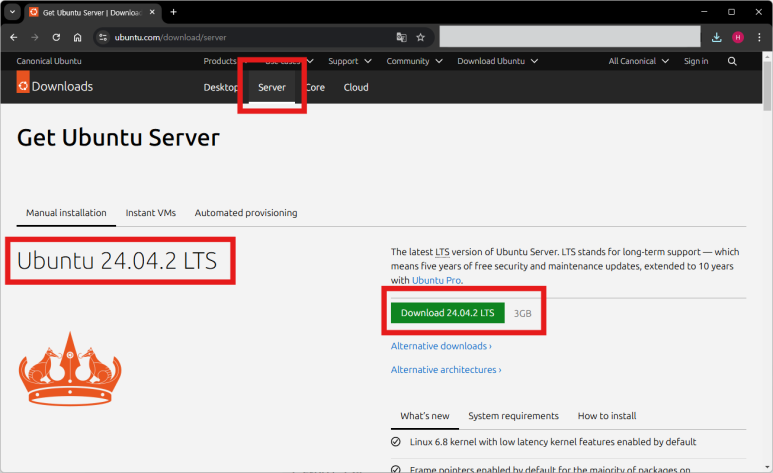View site information icon in address bar
The width and height of the screenshot is (773, 473).
click(x=103, y=37)
